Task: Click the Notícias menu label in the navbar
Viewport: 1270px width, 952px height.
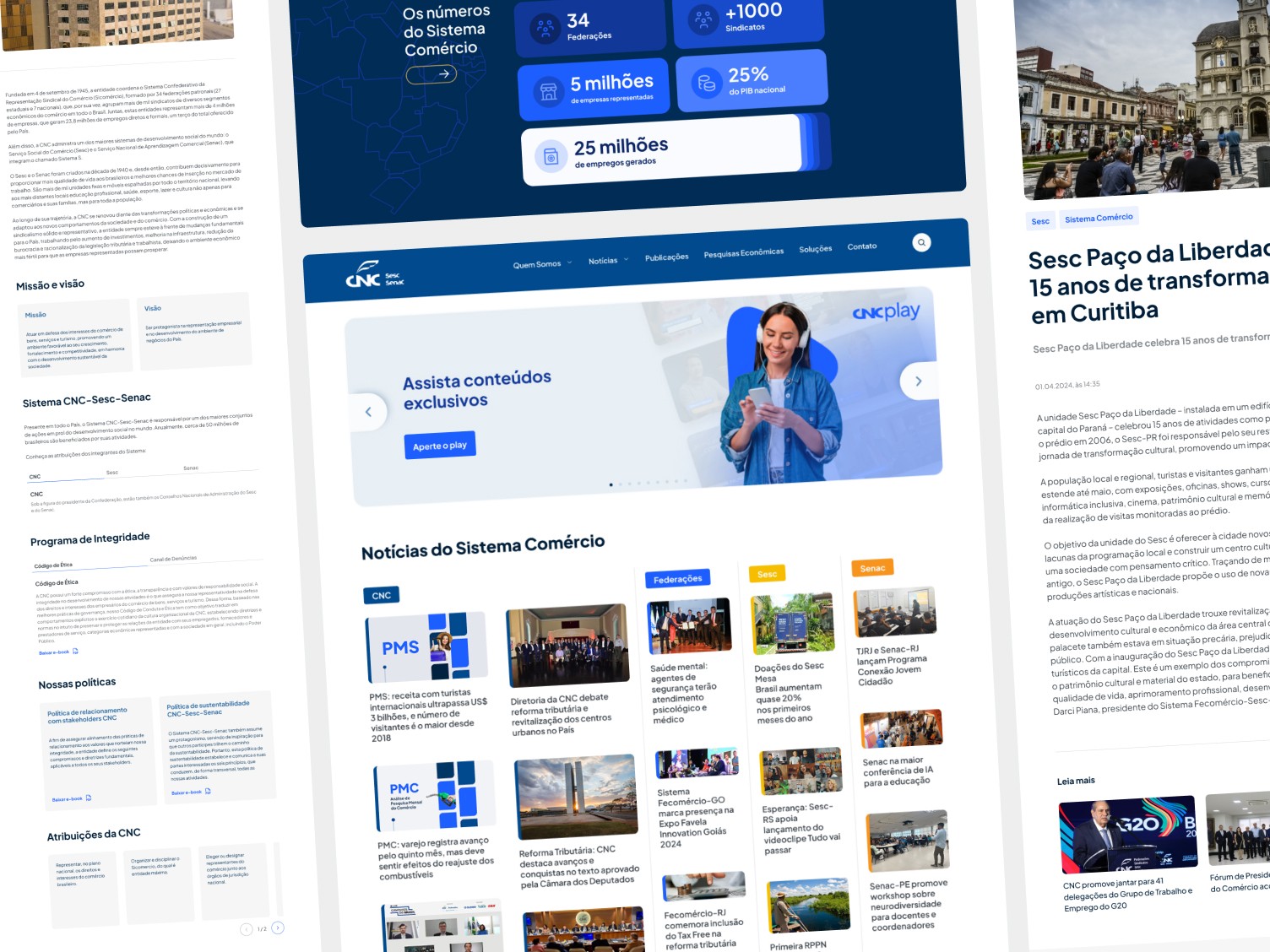Action: pyautogui.click(x=603, y=261)
